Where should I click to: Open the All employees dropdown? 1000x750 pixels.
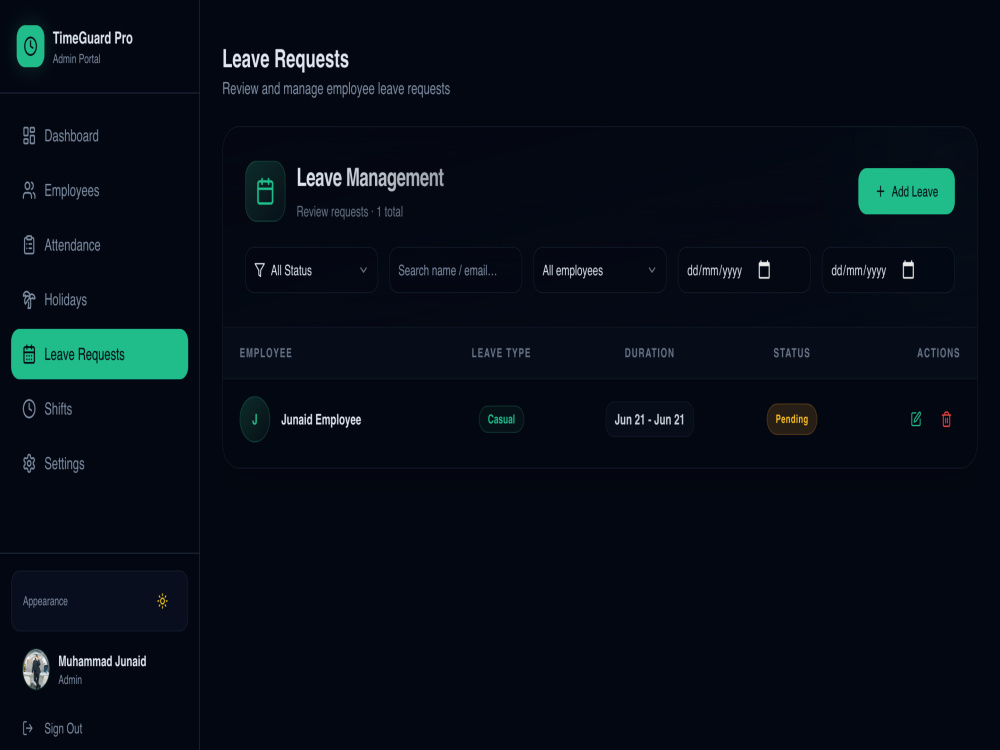click(599, 270)
